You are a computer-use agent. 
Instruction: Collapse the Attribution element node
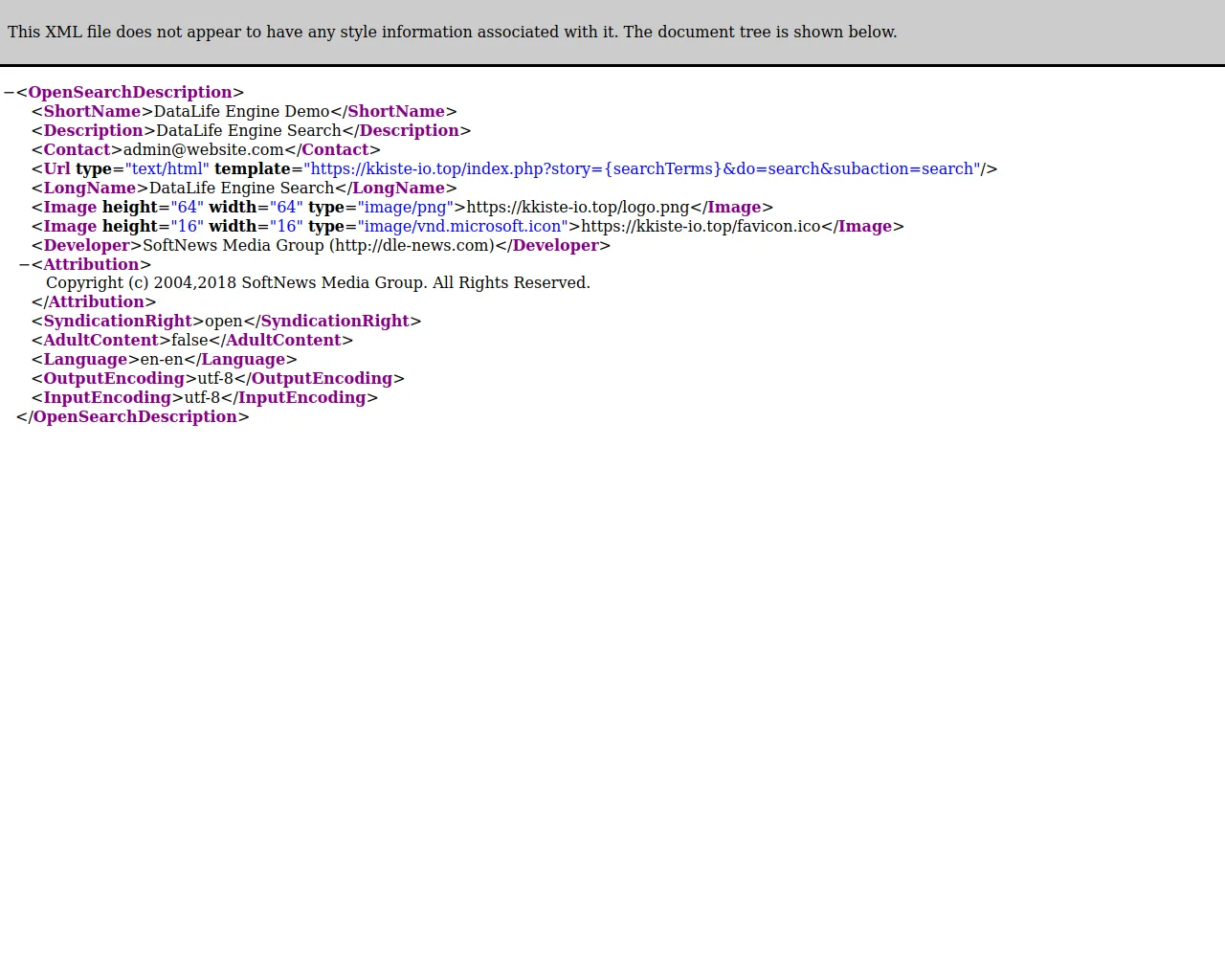point(24,265)
